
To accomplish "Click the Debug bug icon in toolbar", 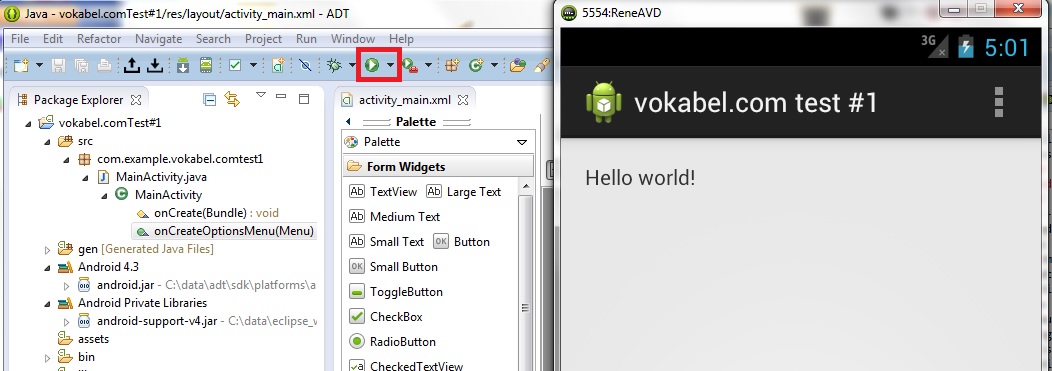I will (x=333, y=65).
